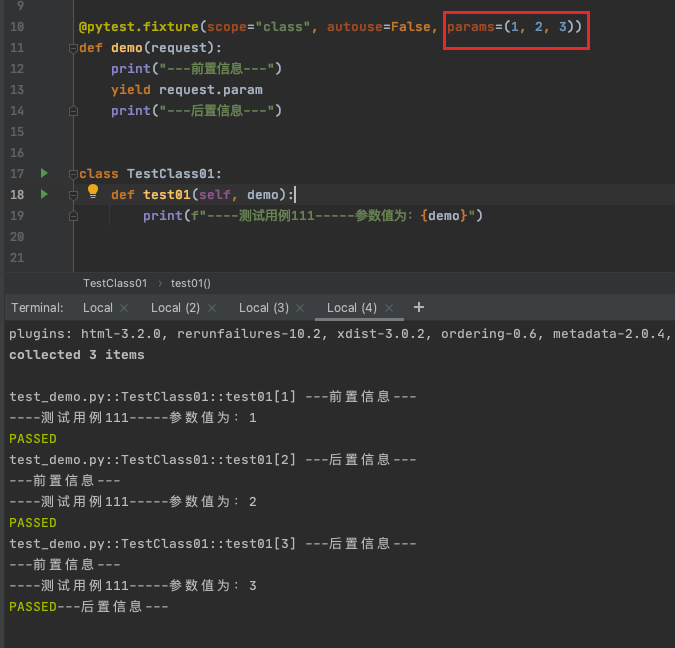This screenshot has width=675, height=648.
Task: Click the 'collected 3 items' terminal line
Action: click(x=77, y=355)
